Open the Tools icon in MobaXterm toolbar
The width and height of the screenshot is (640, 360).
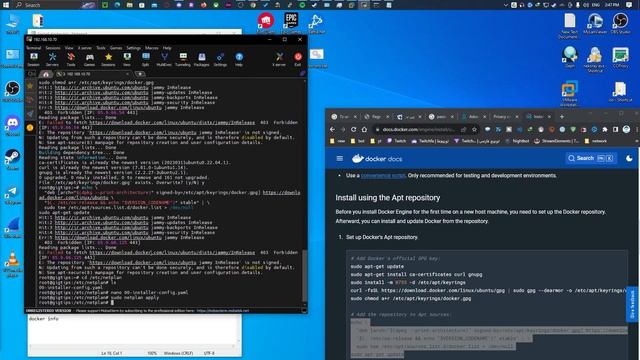point(71,59)
